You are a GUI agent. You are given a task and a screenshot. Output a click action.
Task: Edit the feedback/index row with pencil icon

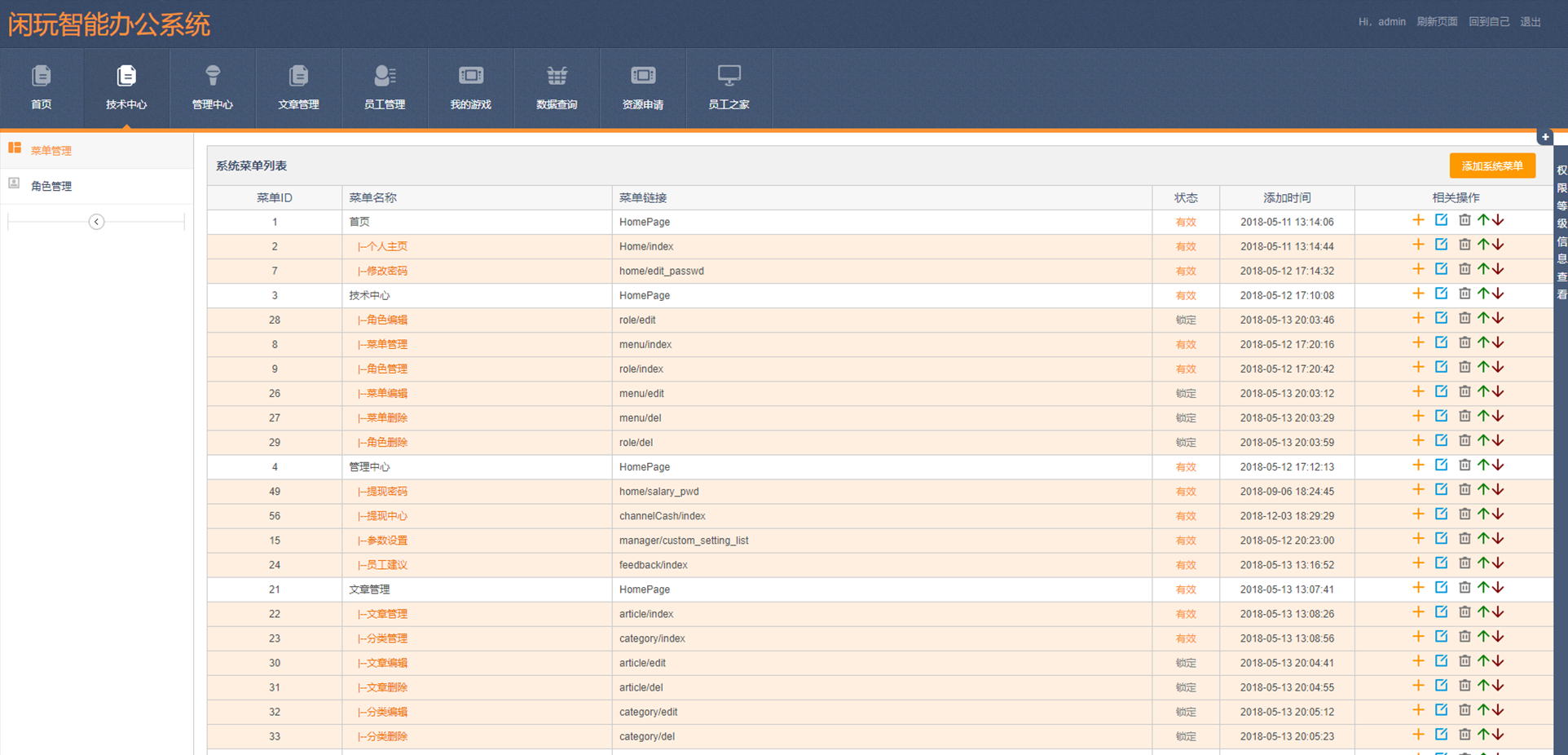coord(1441,563)
